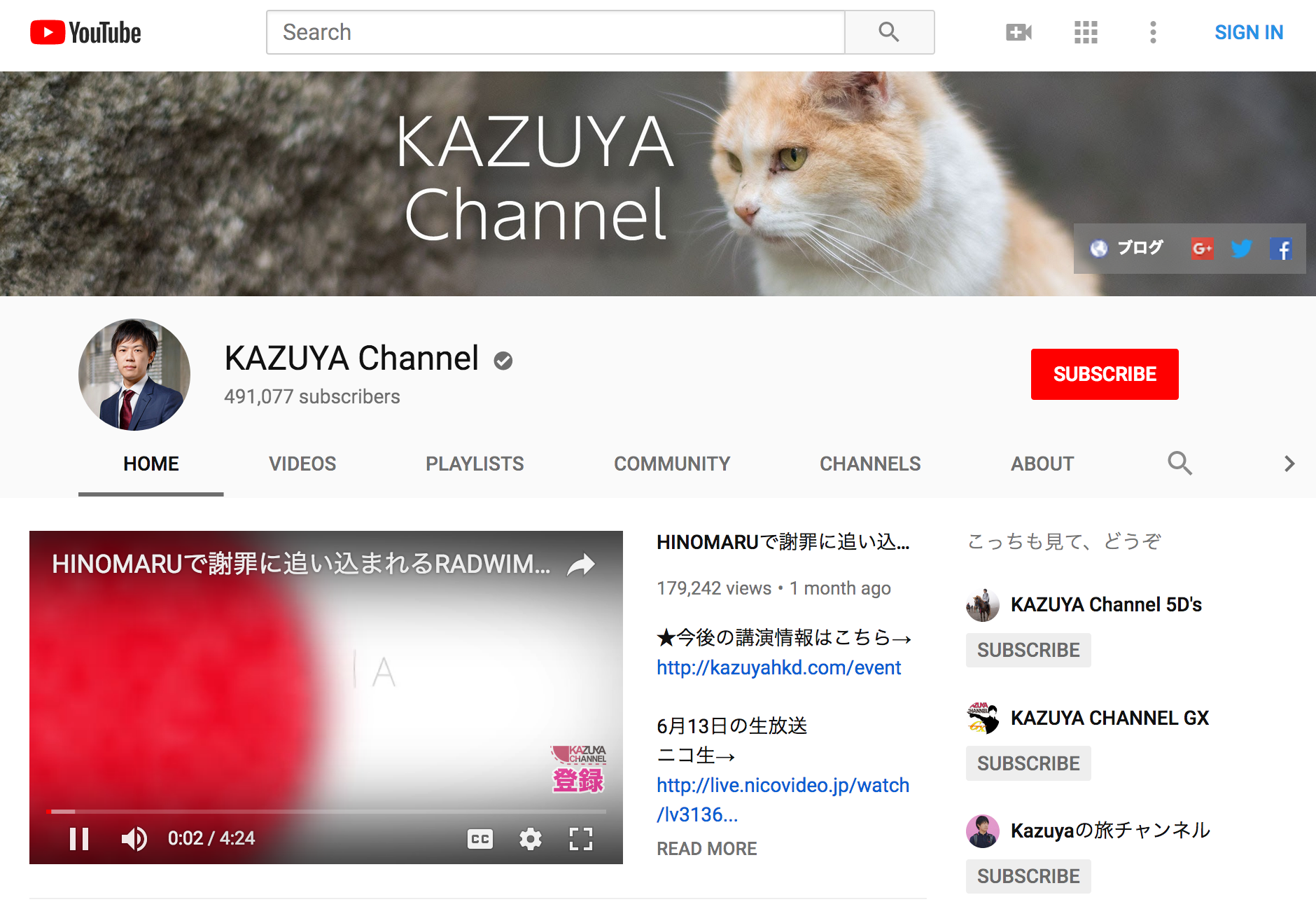Click the video title overlay in player
The height and width of the screenshot is (902, 1316).
[x=301, y=564]
